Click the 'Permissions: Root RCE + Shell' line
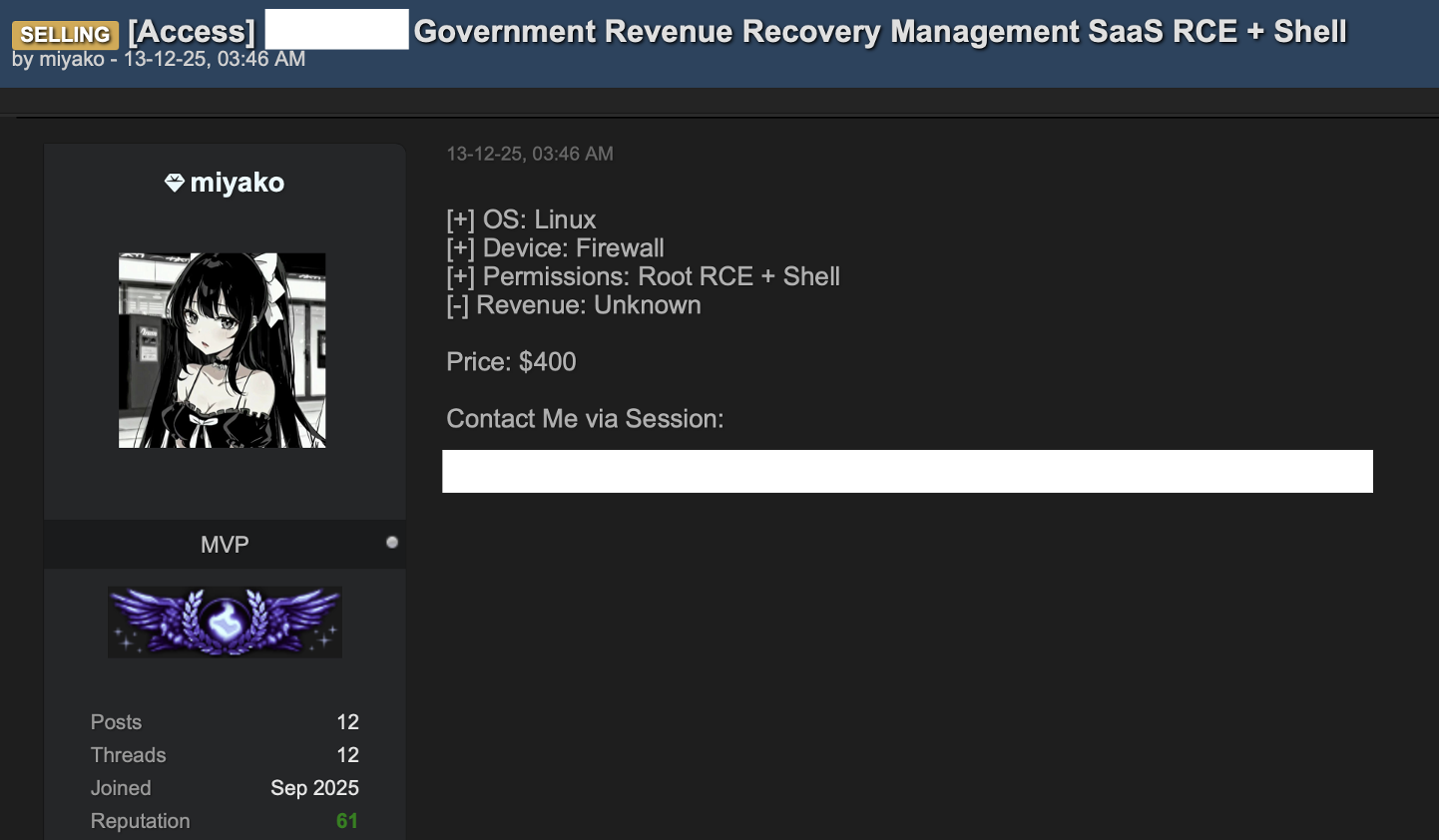This screenshot has width=1439, height=840. (643, 276)
